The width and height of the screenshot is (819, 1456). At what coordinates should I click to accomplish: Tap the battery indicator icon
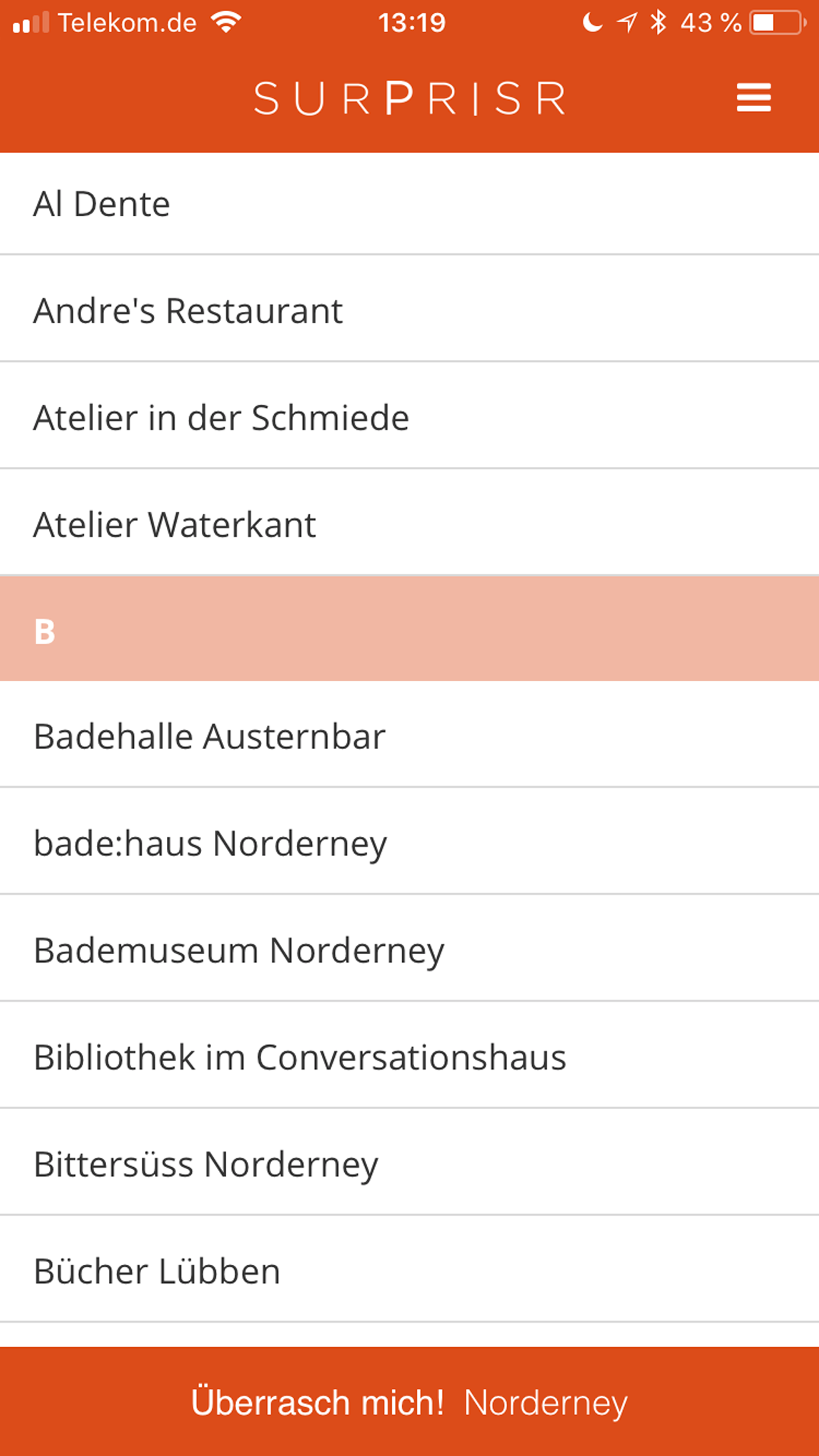pyautogui.click(x=777, y=23)
